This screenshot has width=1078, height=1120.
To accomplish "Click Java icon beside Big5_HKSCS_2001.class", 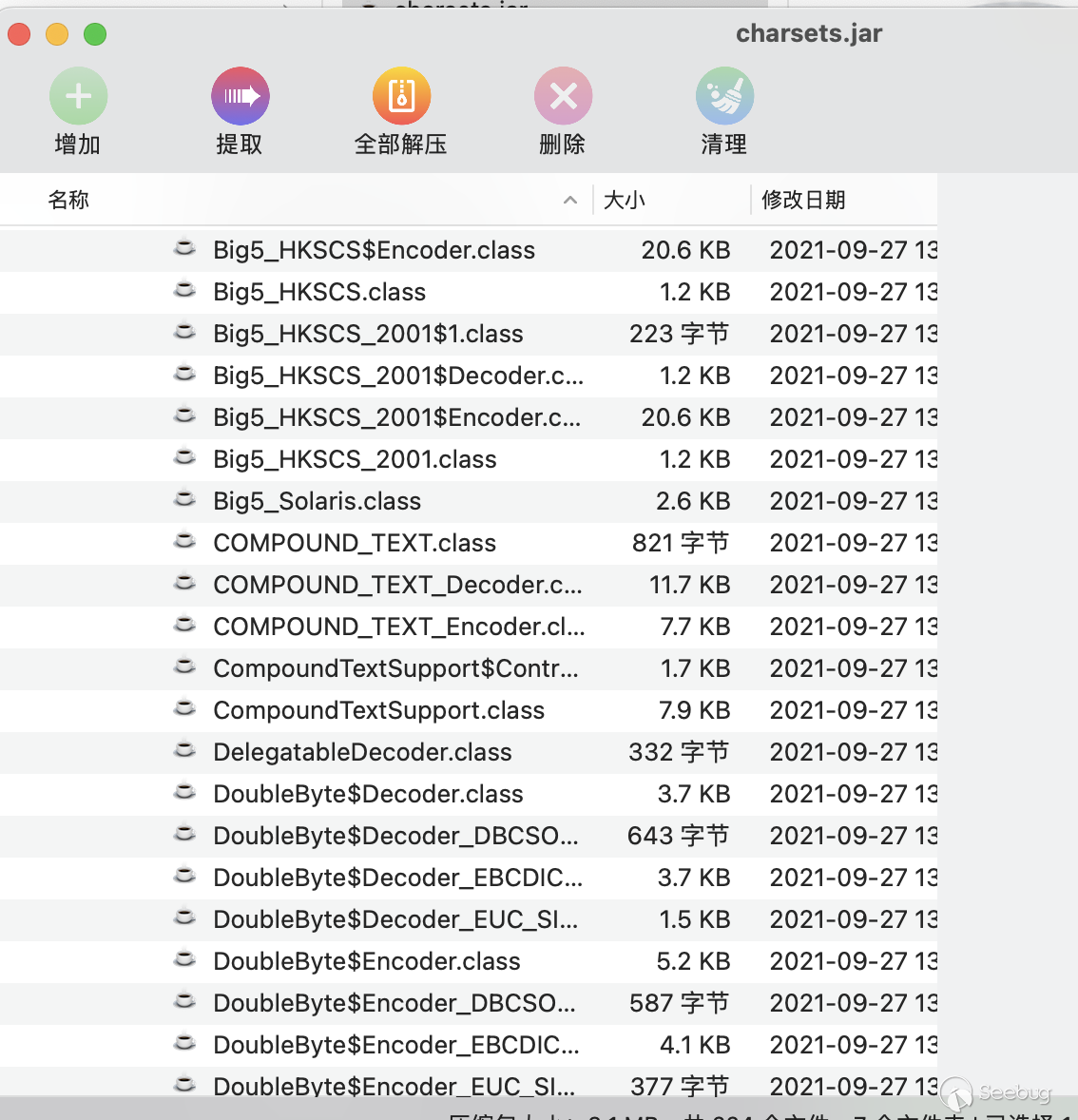I will coord(185,456).
